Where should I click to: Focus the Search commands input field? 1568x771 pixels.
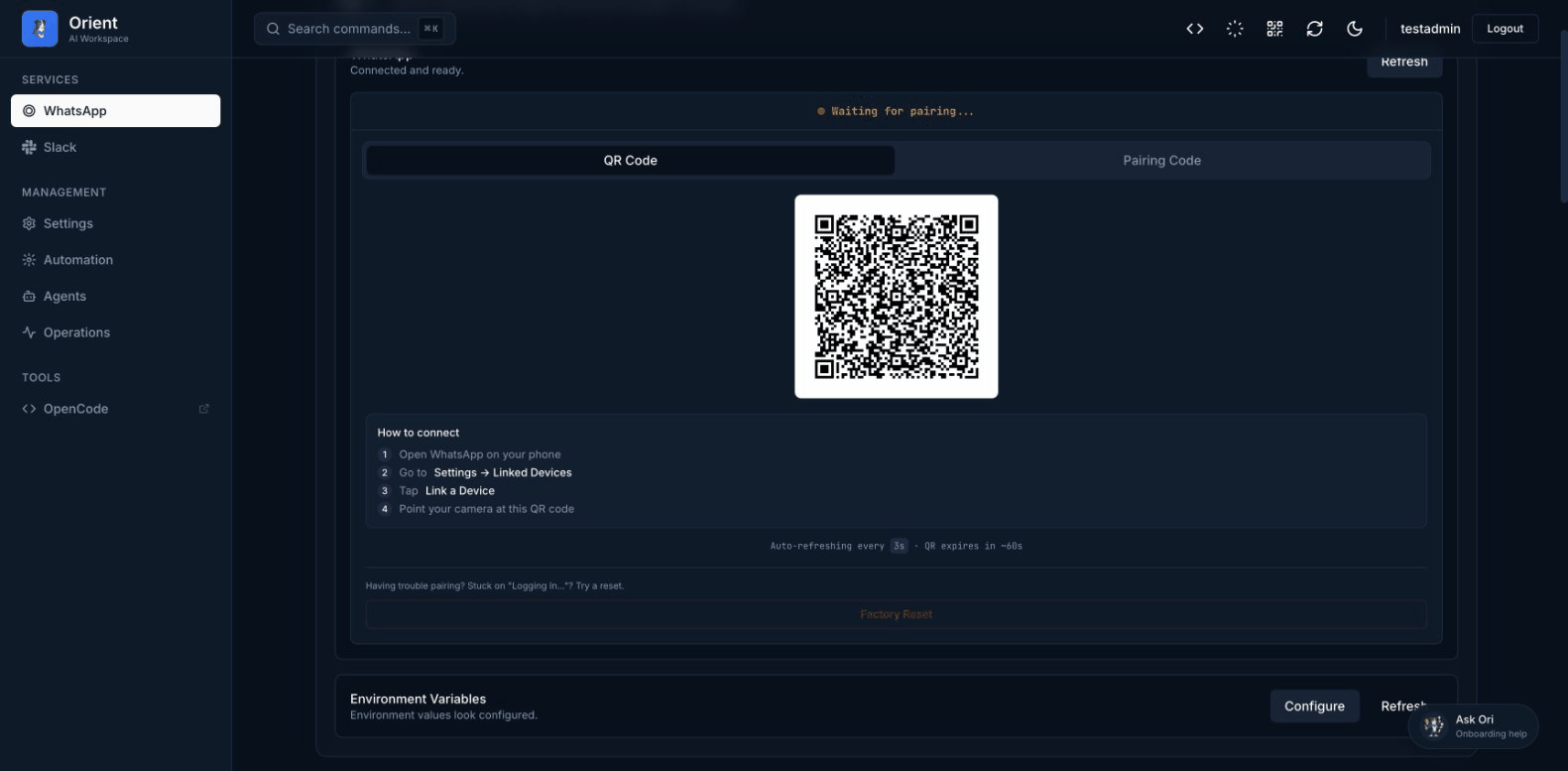click(x=348, y=29)
